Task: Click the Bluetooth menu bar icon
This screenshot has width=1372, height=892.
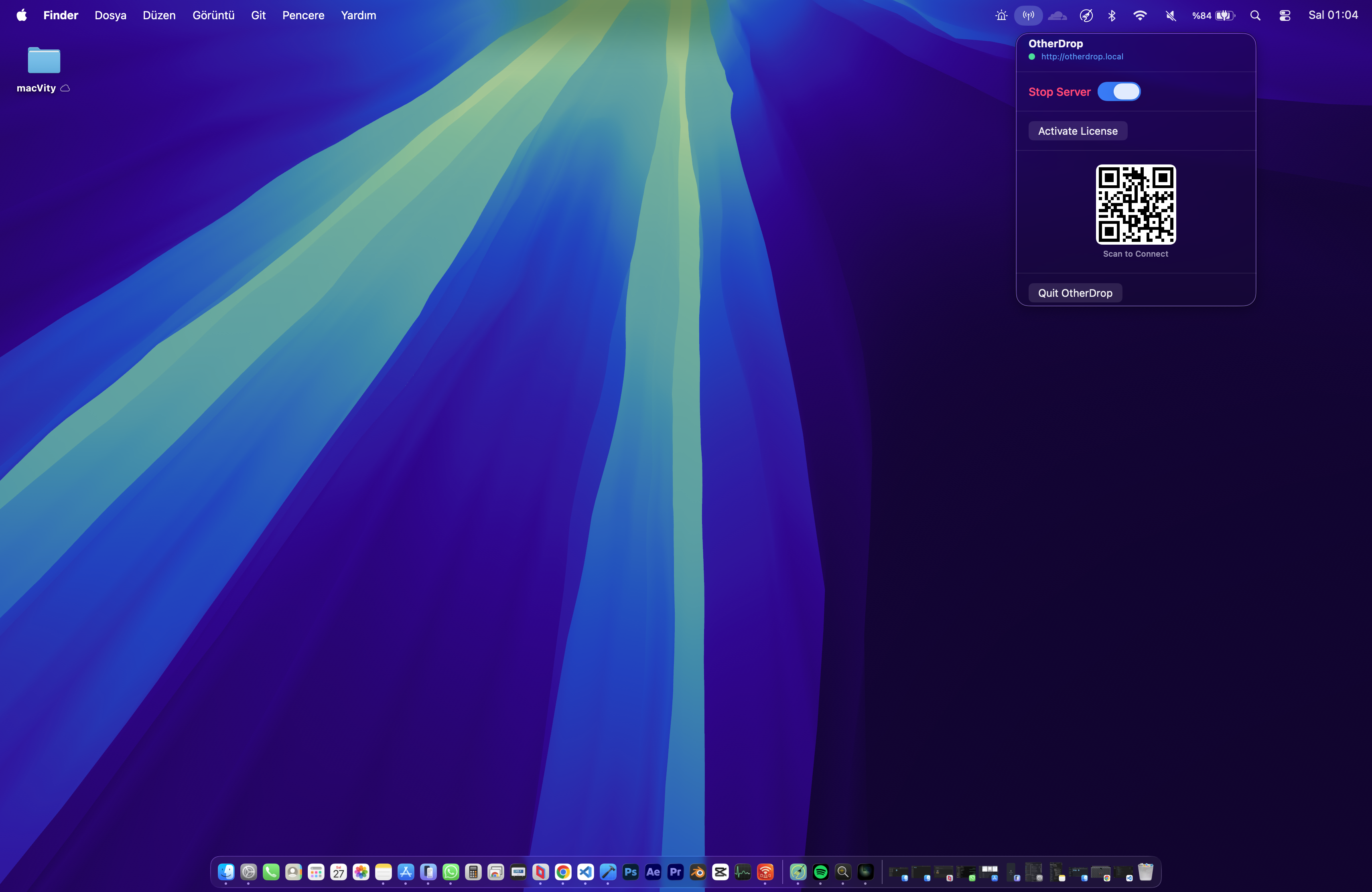Action: [x=1112, y=16]
